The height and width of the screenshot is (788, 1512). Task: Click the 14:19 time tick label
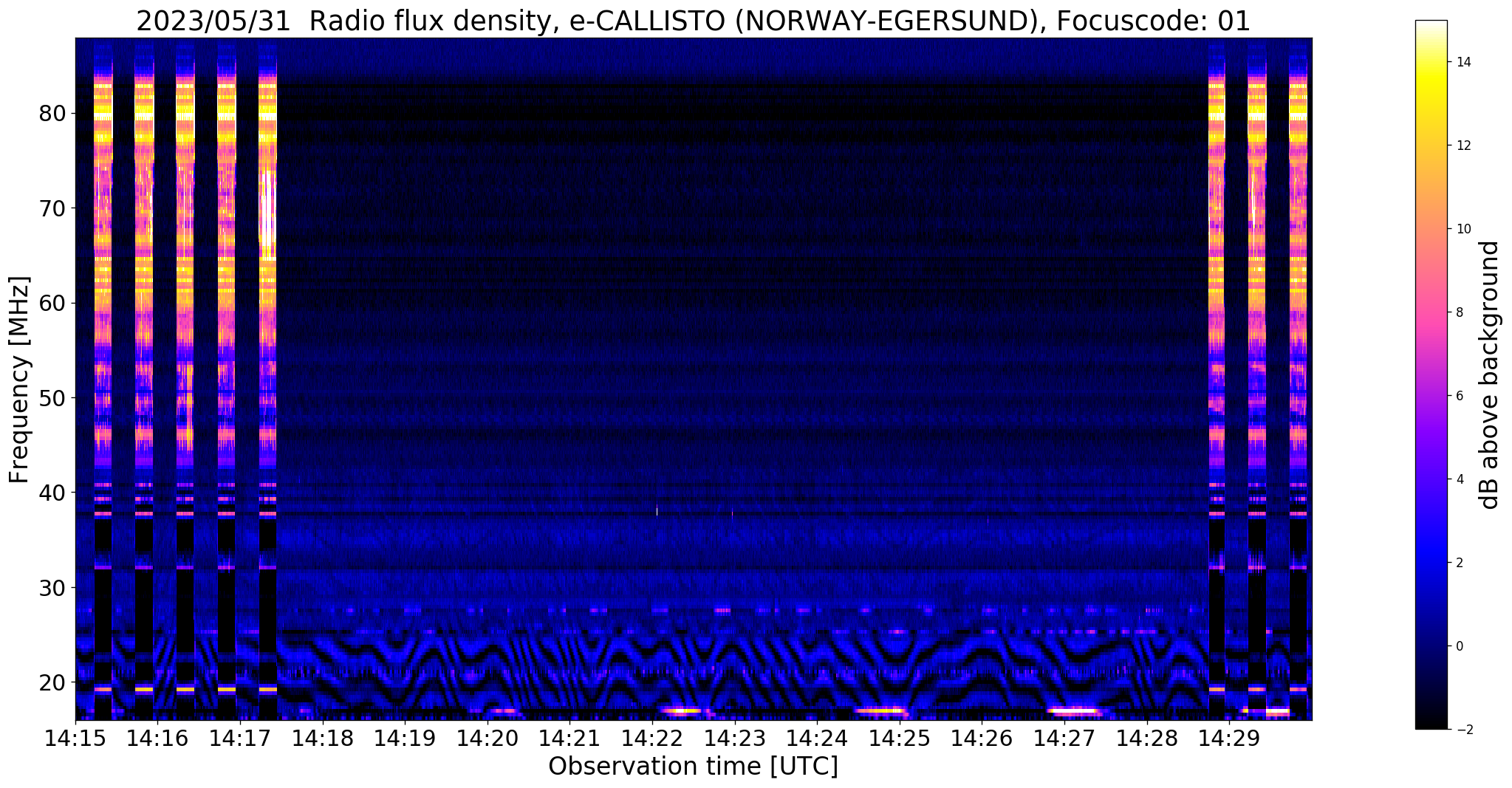405,739
